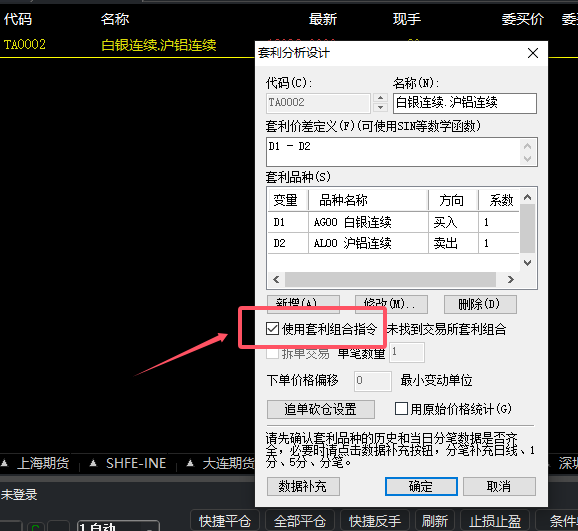Click the 单笔数量 input field
The width and height of the screenshot is (578, 531).
[407, 353]
